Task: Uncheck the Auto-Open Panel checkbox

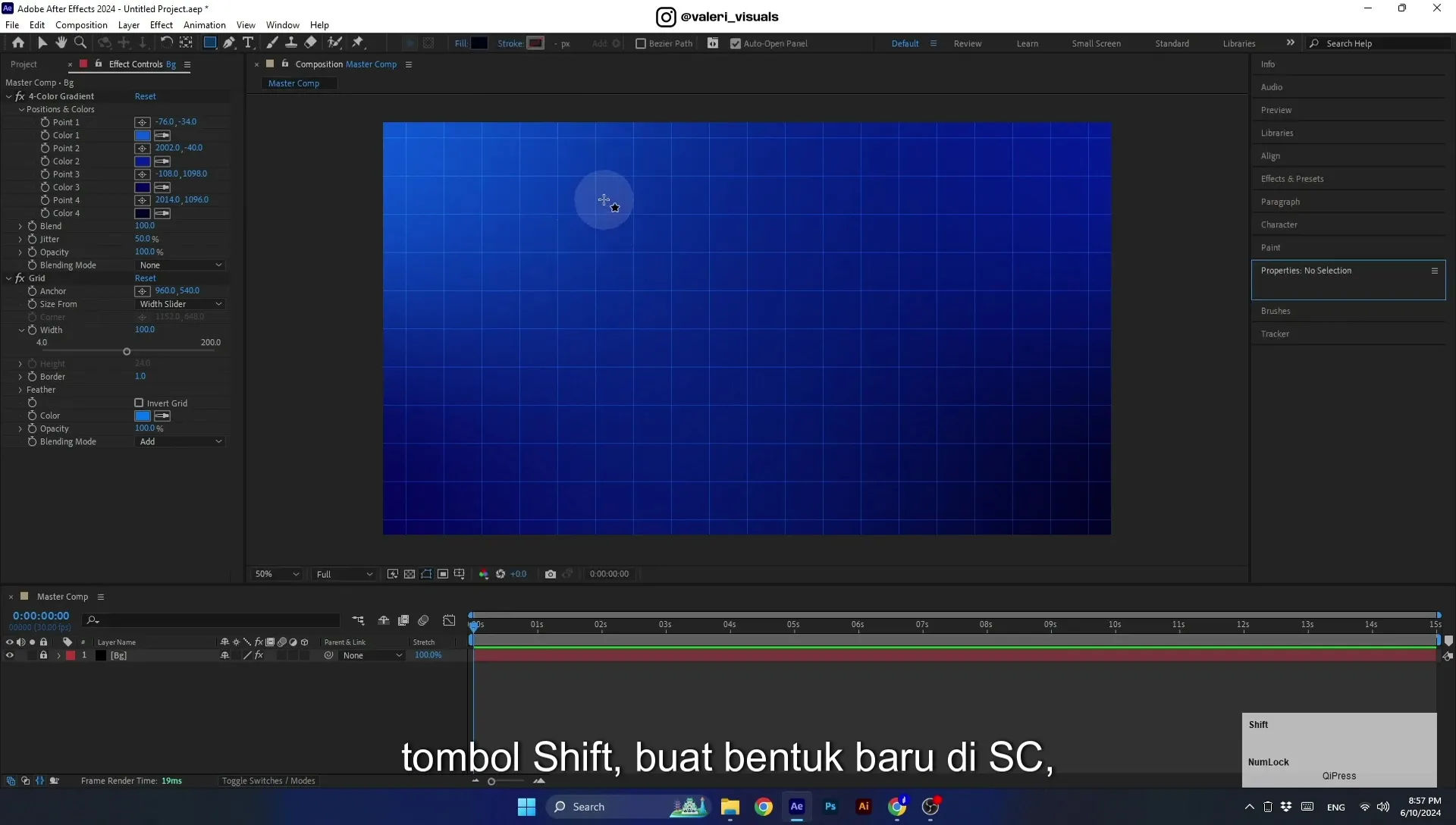Action: (735, 44)
